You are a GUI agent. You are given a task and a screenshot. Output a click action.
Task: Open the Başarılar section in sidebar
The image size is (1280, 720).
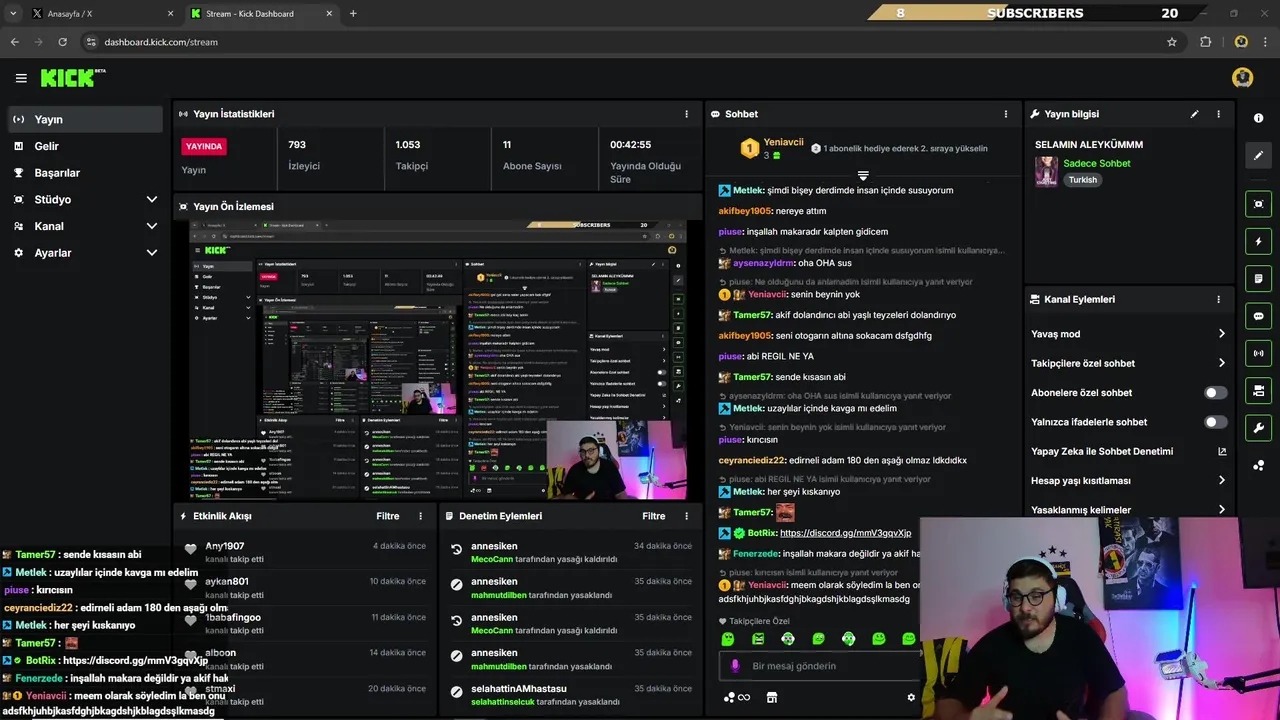tap(84, 173)
